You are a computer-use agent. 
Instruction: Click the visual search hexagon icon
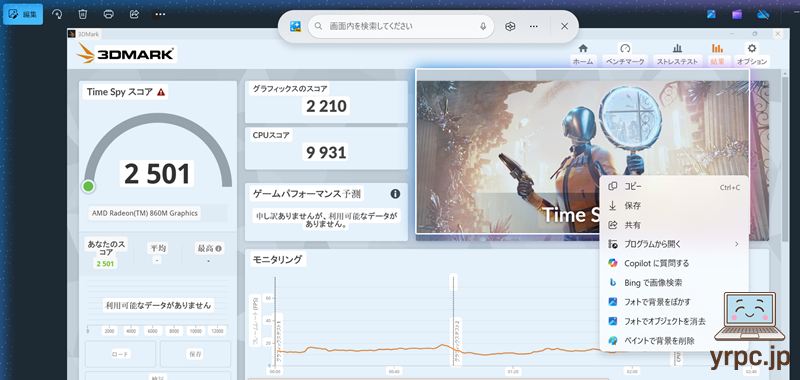[x=510, y=26]
